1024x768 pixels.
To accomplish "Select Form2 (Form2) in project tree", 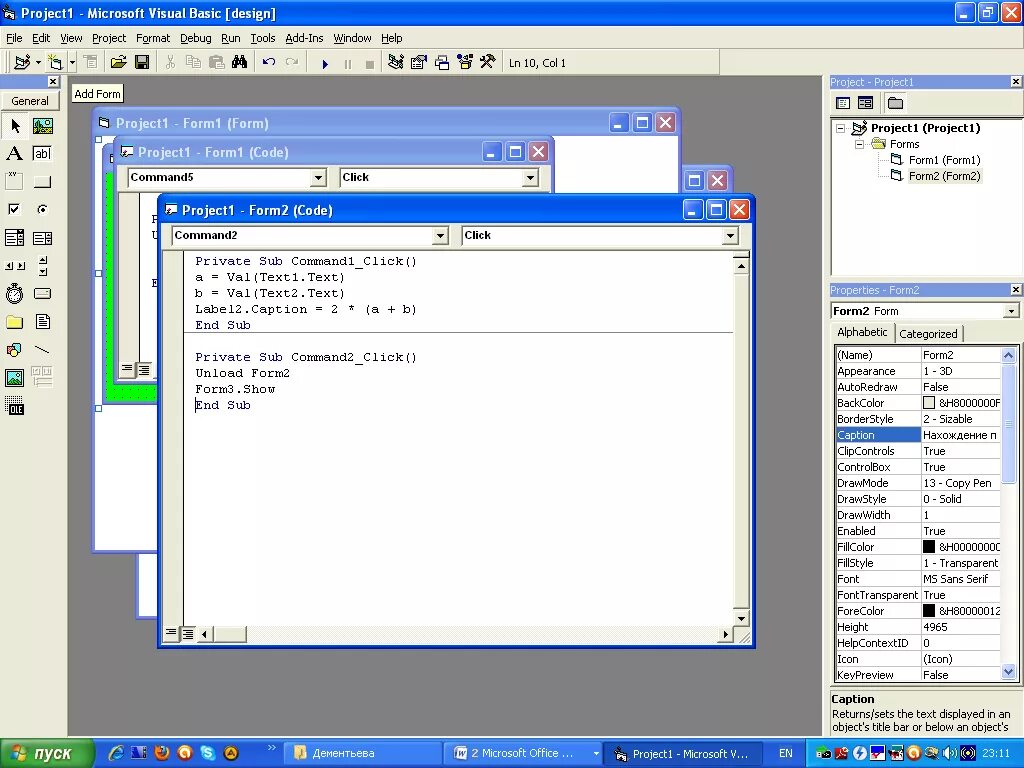I will [944, 176].
